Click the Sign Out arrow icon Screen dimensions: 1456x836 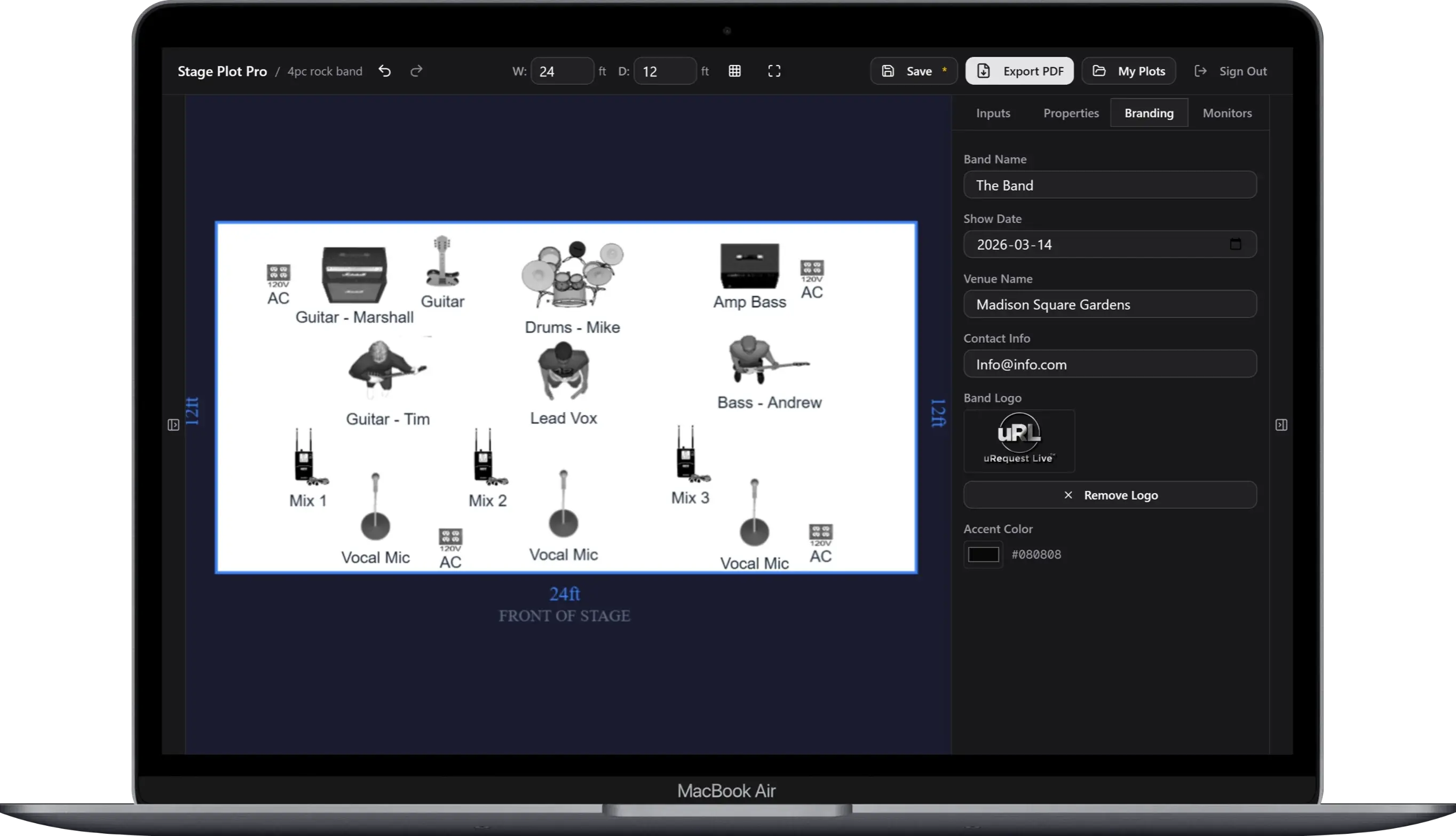1200,70
